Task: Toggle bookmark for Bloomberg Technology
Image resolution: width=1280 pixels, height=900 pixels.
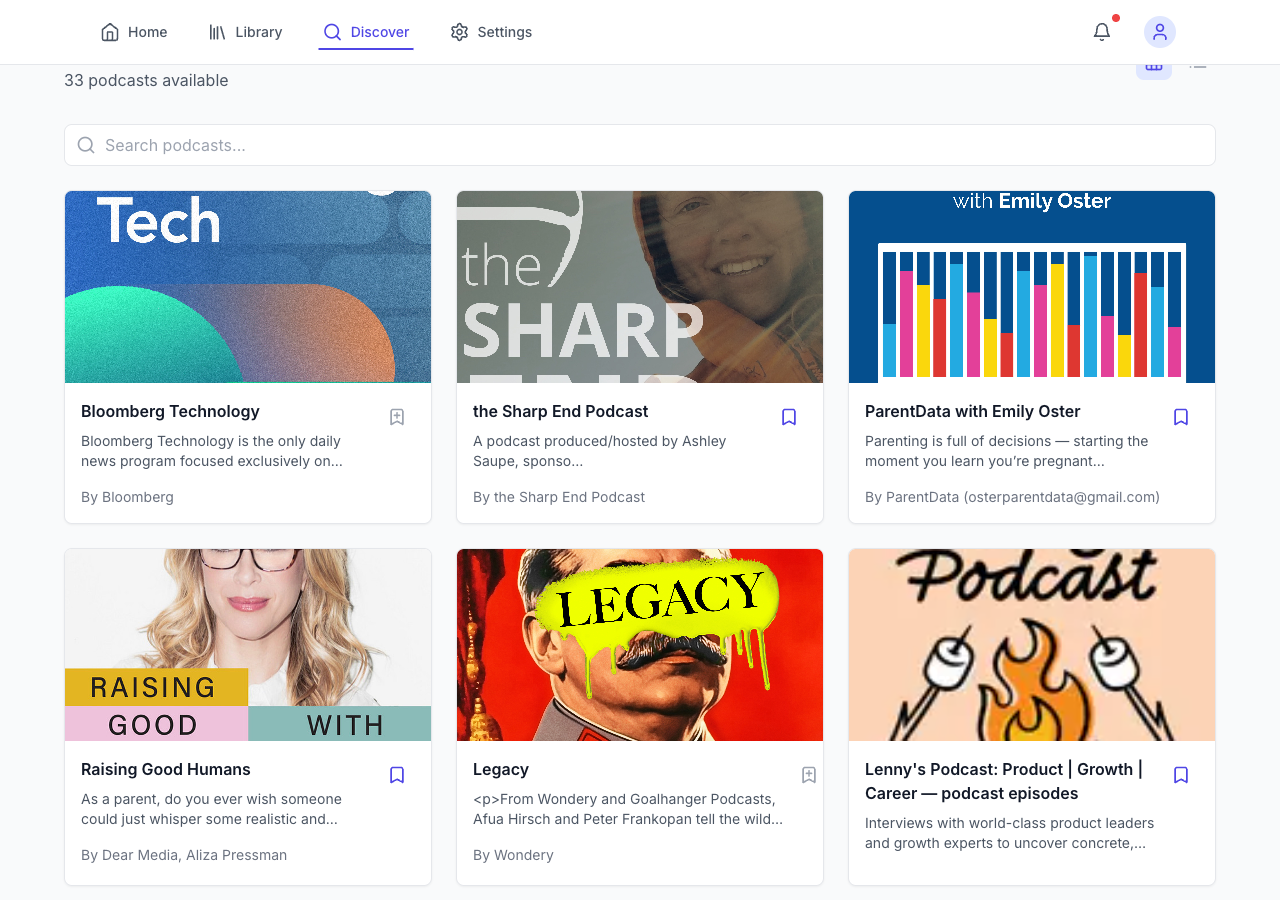Action: click(x=396, y=416)
